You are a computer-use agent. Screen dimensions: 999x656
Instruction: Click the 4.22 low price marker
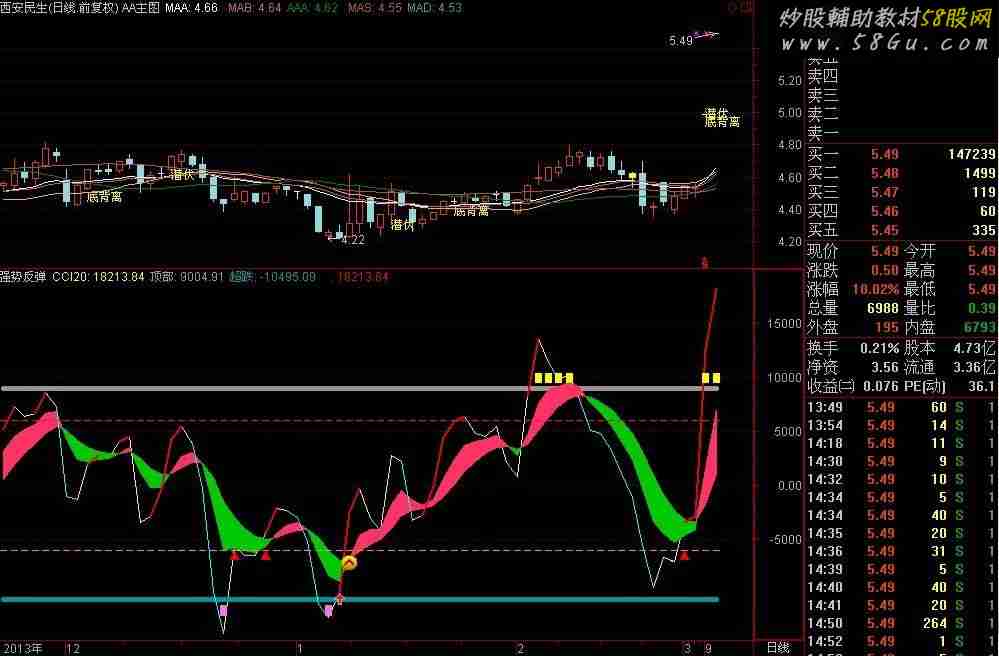351,240
